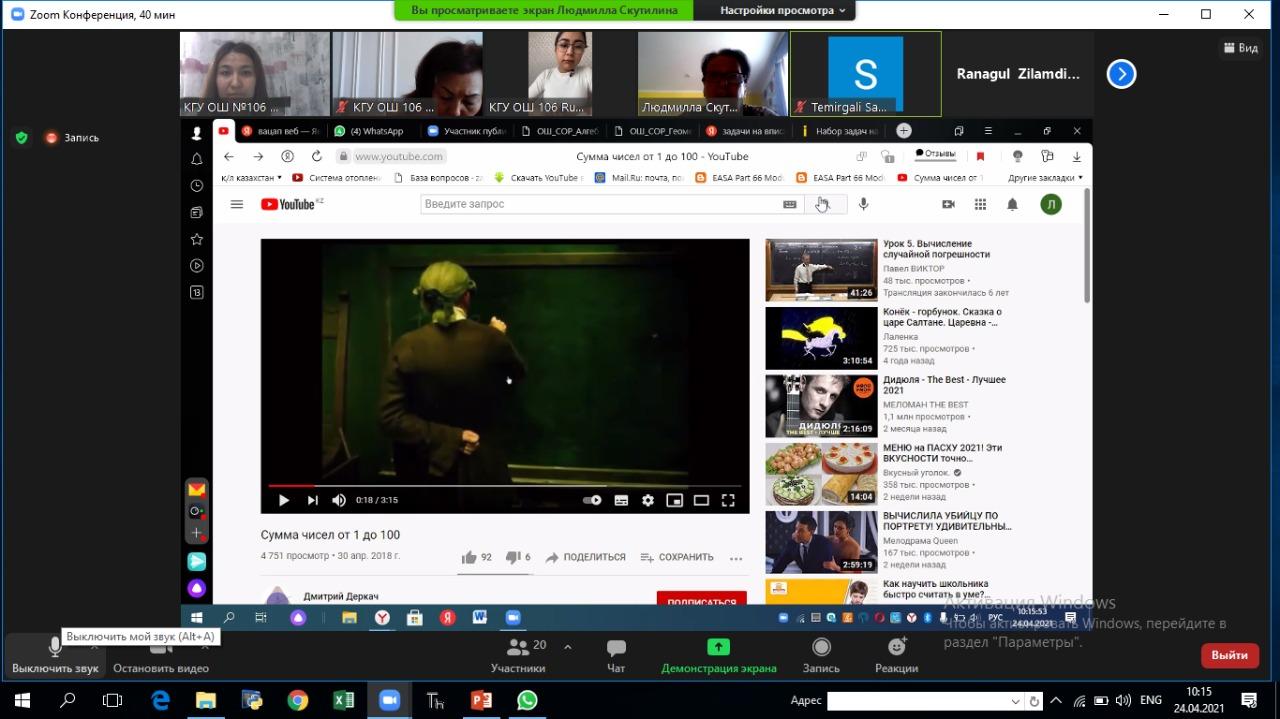Open PowerPoint from Windows taskbar
The width and height of the screenshot is (1280, 719).
pos(481,700)
